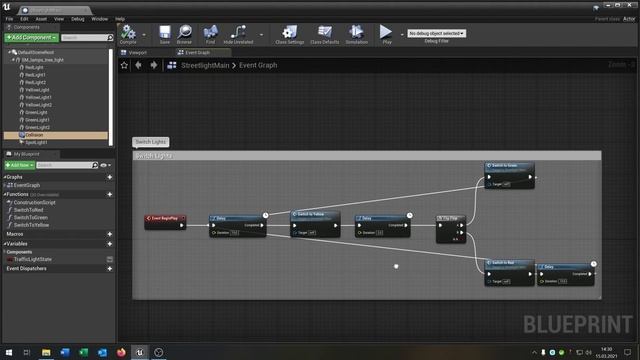640x360 pixels.
Task: Select the Switch Lights comment header
Action: click(367, 156)
